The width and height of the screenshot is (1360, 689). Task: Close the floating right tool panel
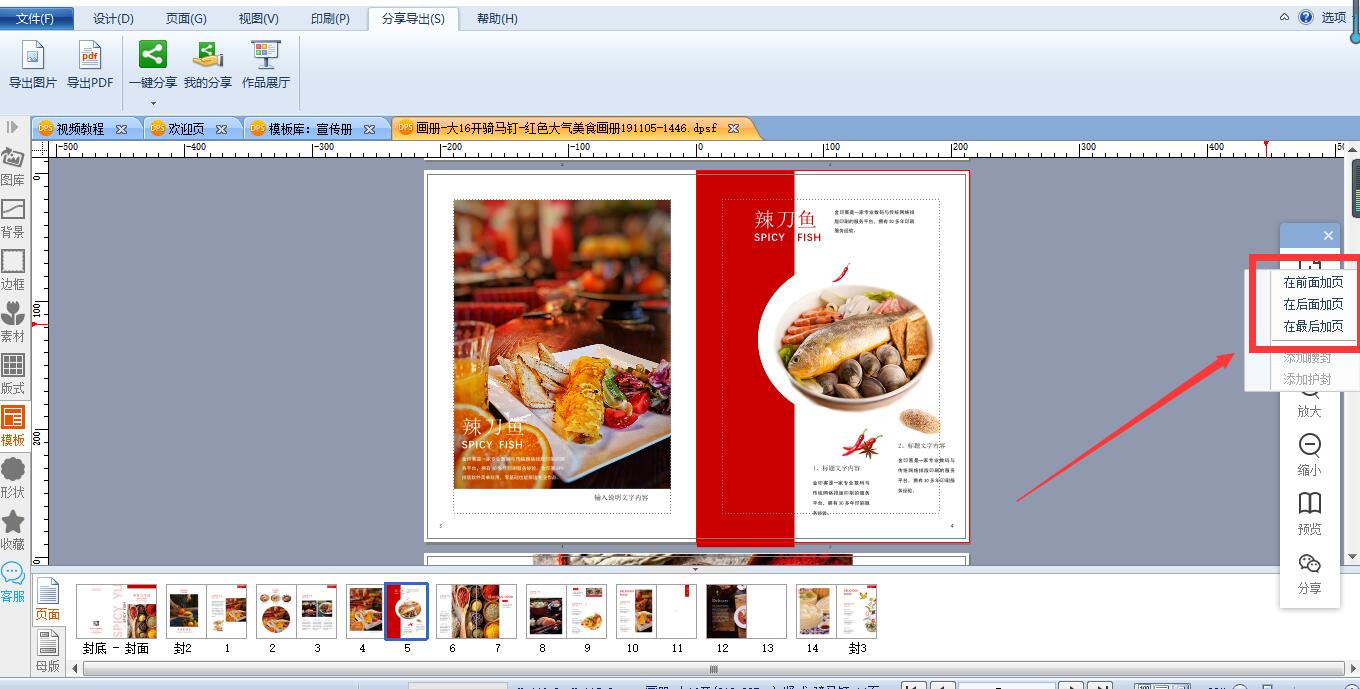[1328, 235]
